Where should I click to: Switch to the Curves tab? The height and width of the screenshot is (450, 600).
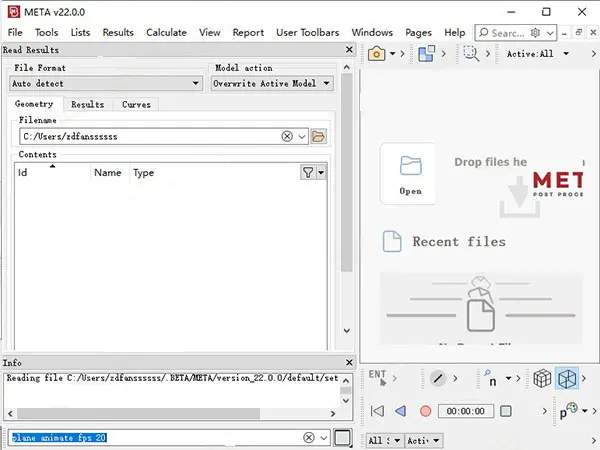(136, 104)
